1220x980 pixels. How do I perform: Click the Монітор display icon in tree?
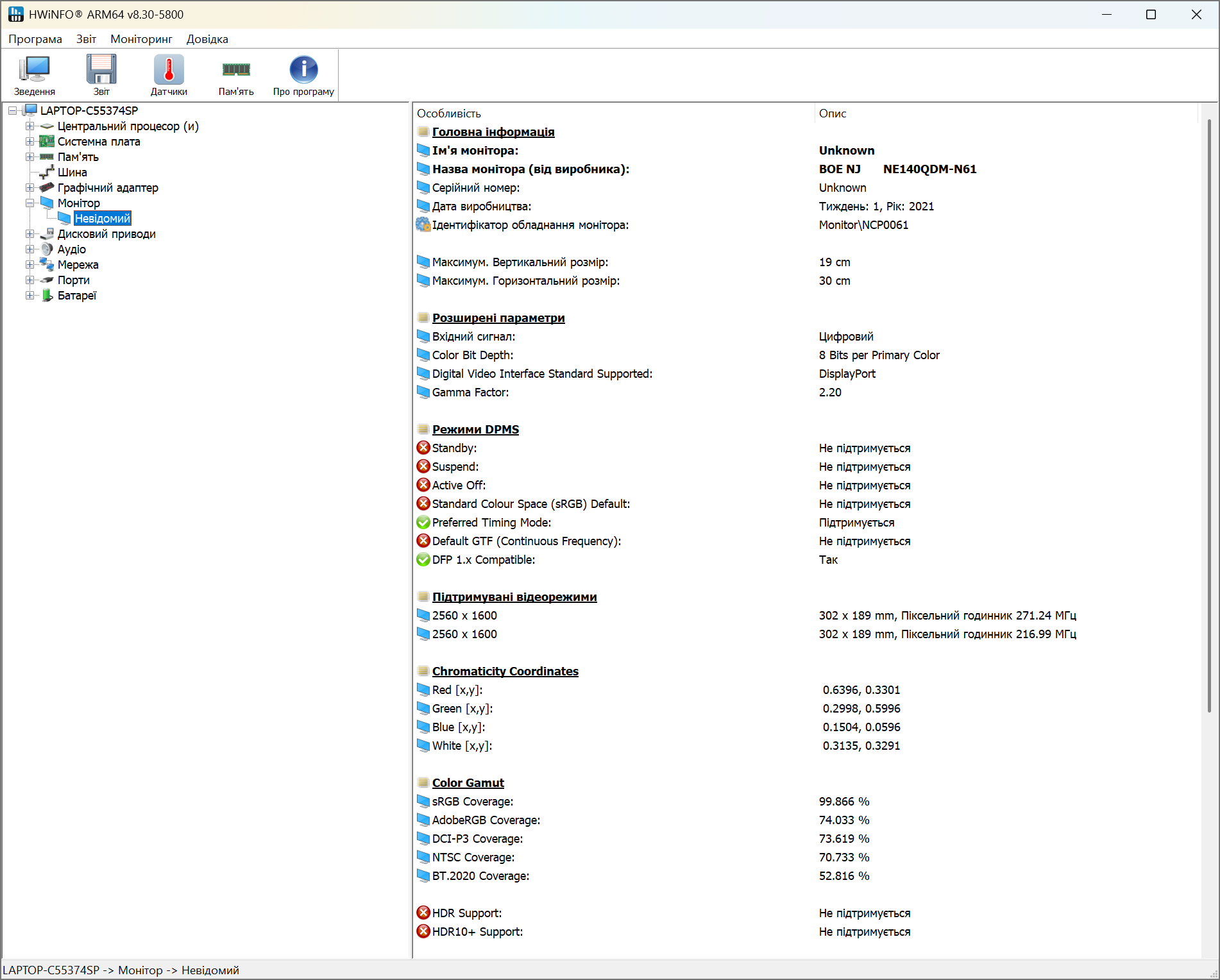(47, 203)
